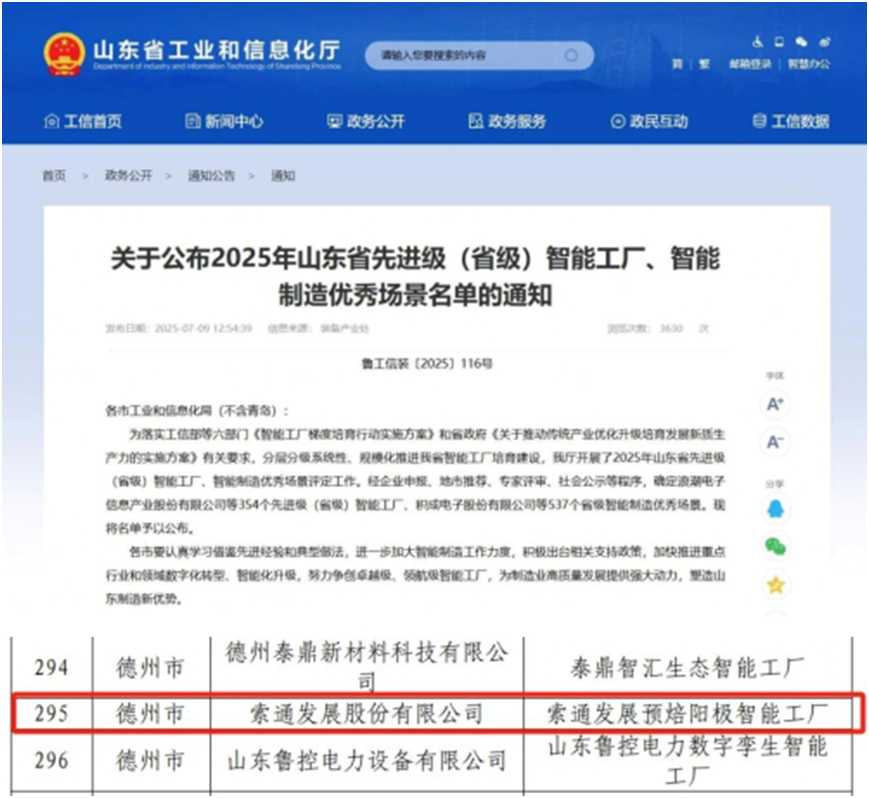Share article via green WeChat icon
The image size is (869, 798).
click(x=775, y=546)
